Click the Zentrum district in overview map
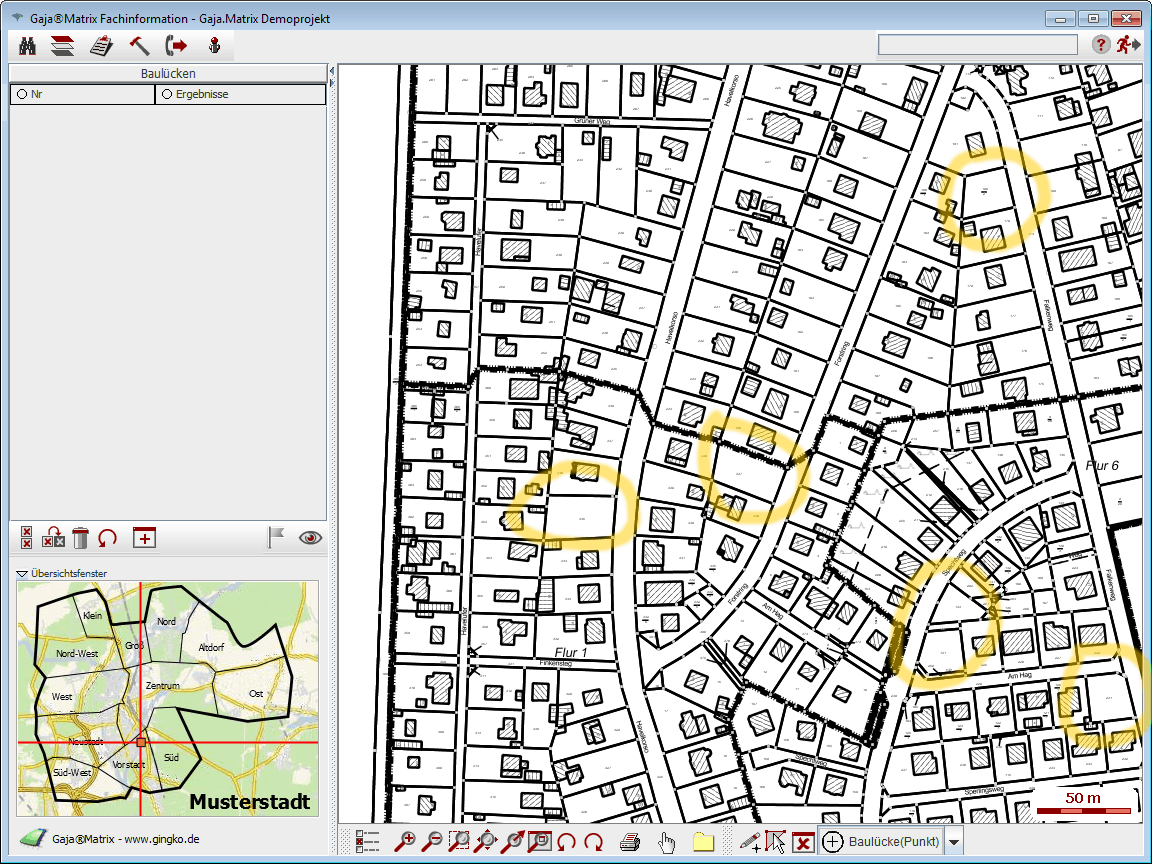Image resolution: width=1152 pixels, height=864 pixels. tap(162, 686)
